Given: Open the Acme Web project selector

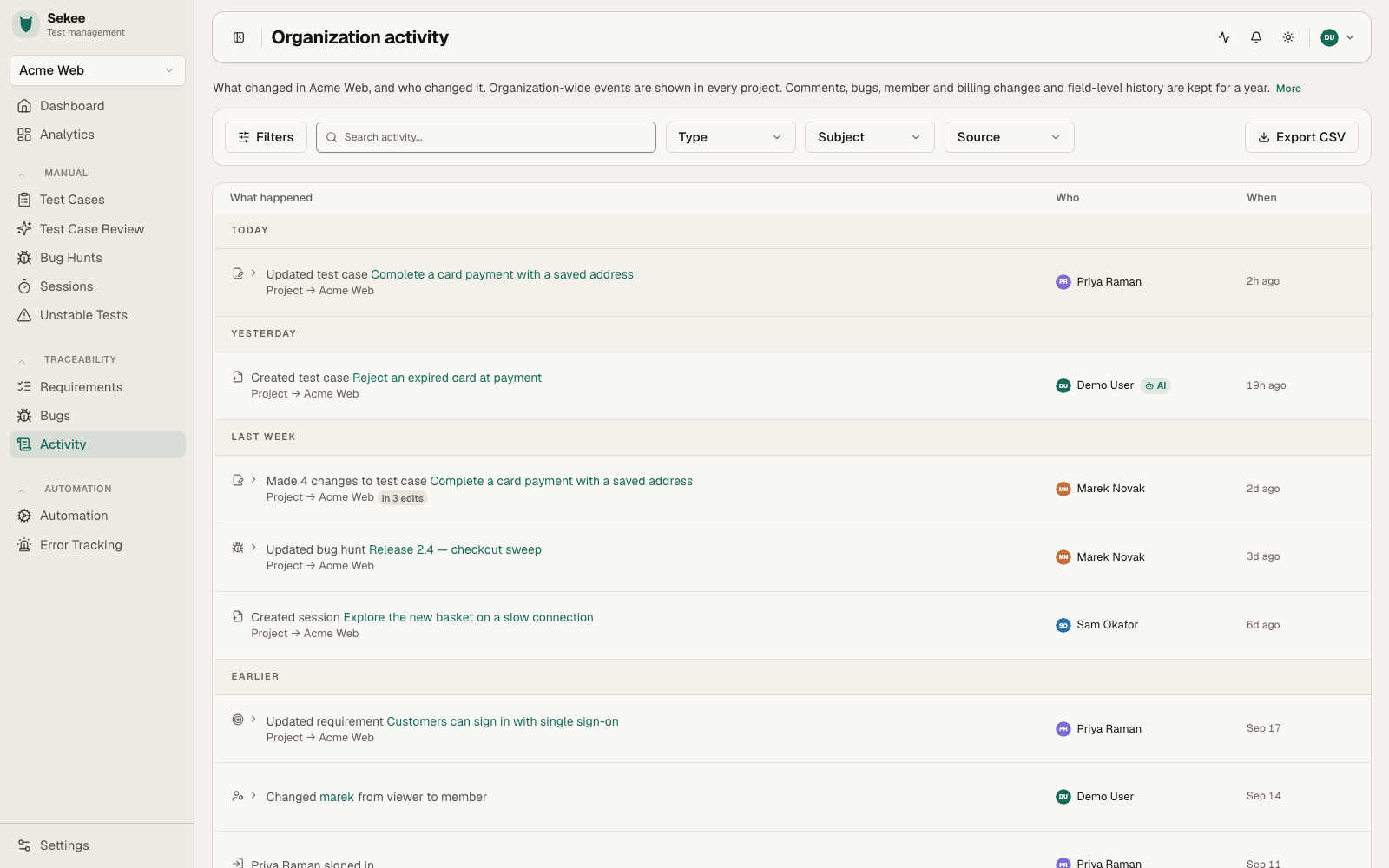Looking at the screenshot, I should (97, 70).
